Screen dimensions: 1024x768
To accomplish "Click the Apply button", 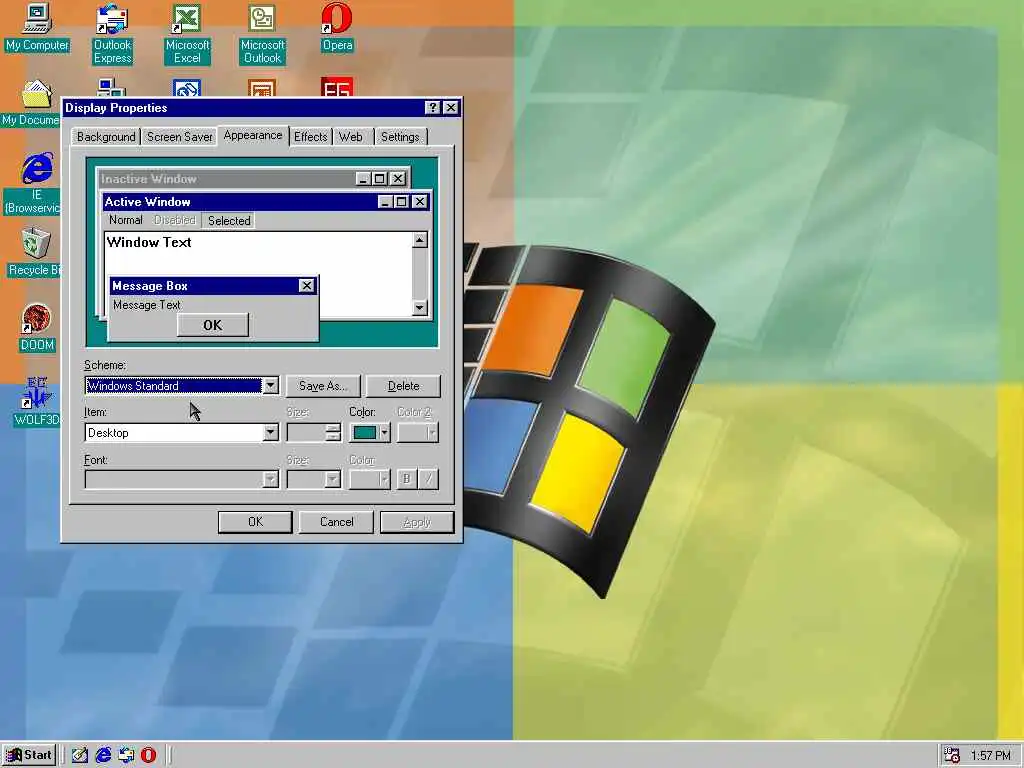I will (x=417, y=522).
